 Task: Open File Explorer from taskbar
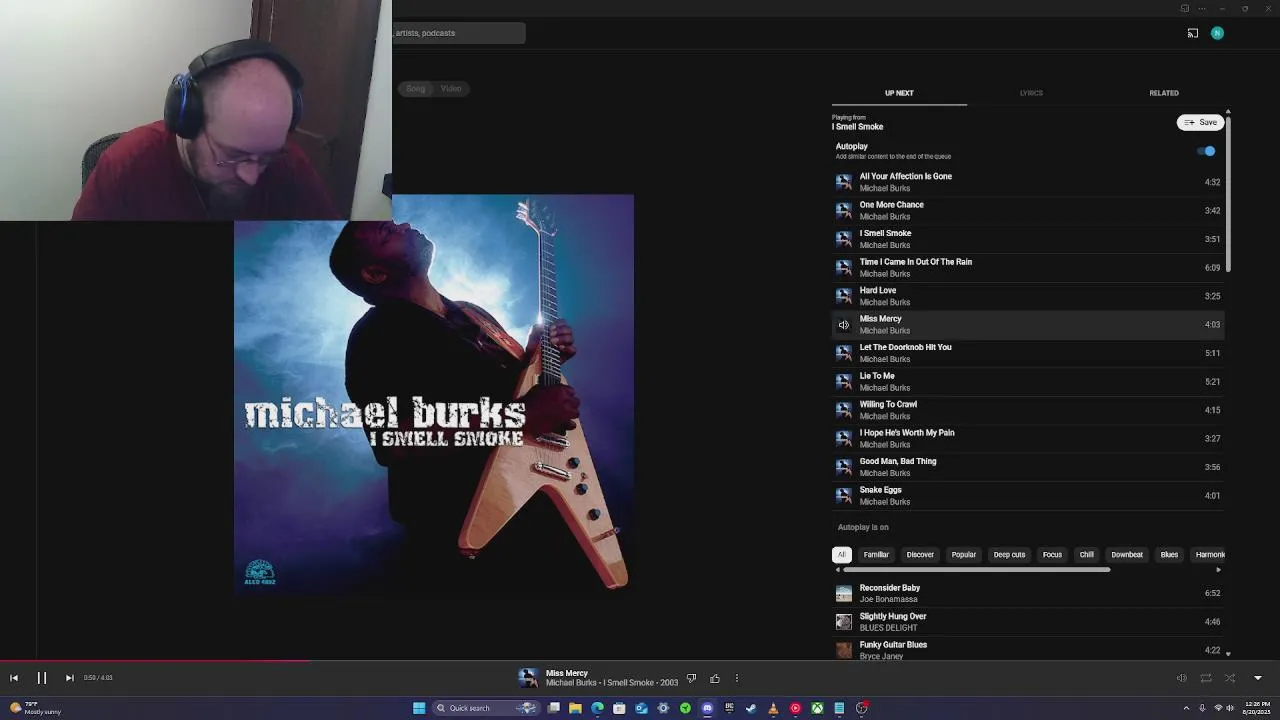click(x=575, y=708)
